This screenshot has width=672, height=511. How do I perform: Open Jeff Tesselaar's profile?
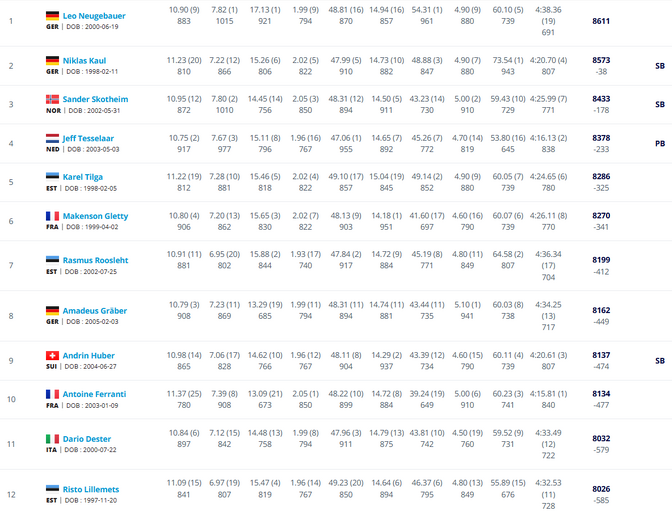pos(88,138)
